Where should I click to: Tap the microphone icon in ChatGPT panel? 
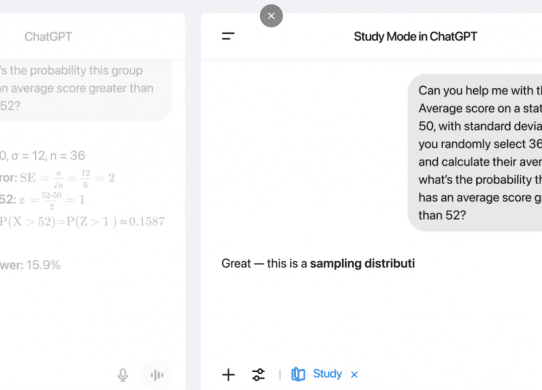pyautogui.click(x=123, y=375)
